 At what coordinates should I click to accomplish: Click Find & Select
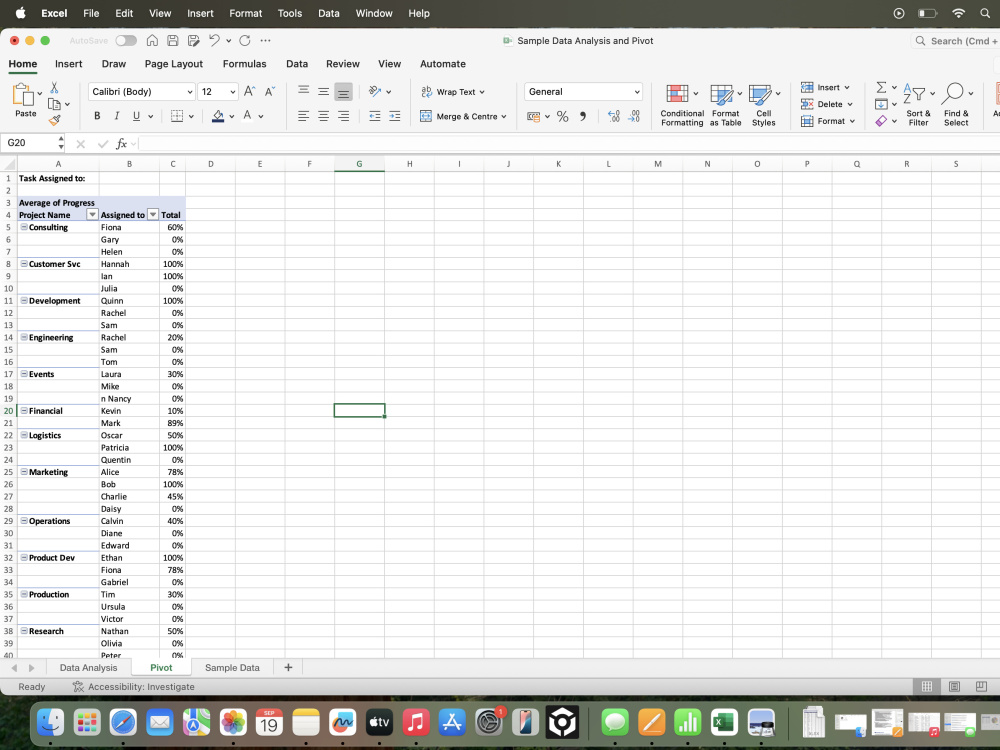(x=956, y=105)
